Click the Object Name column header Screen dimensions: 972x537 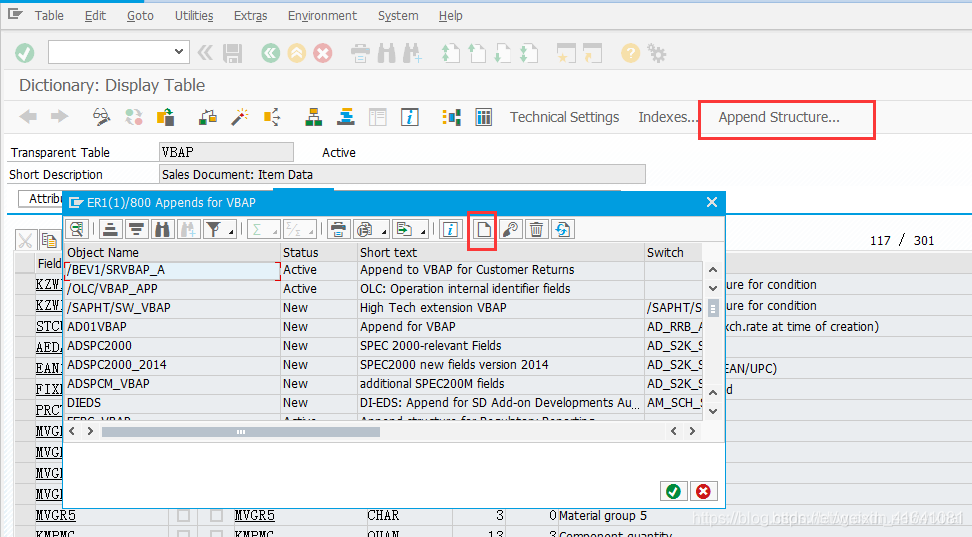[172, 252]
